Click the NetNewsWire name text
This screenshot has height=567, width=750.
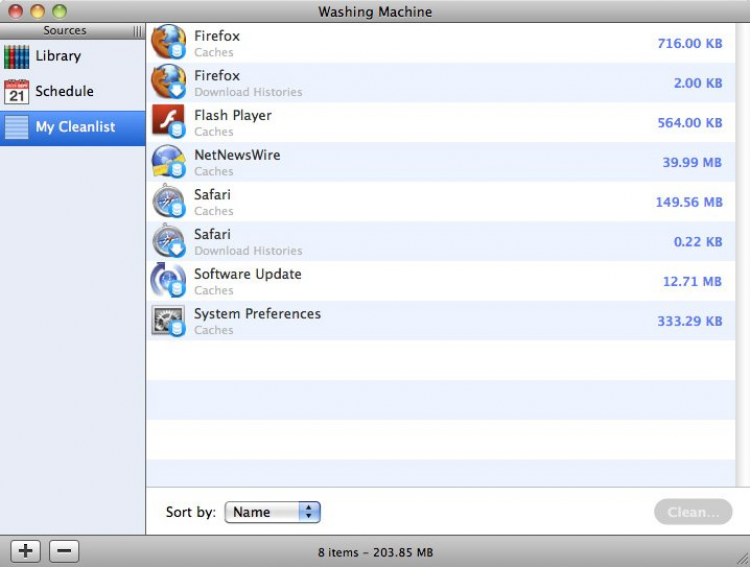point(237,155)
